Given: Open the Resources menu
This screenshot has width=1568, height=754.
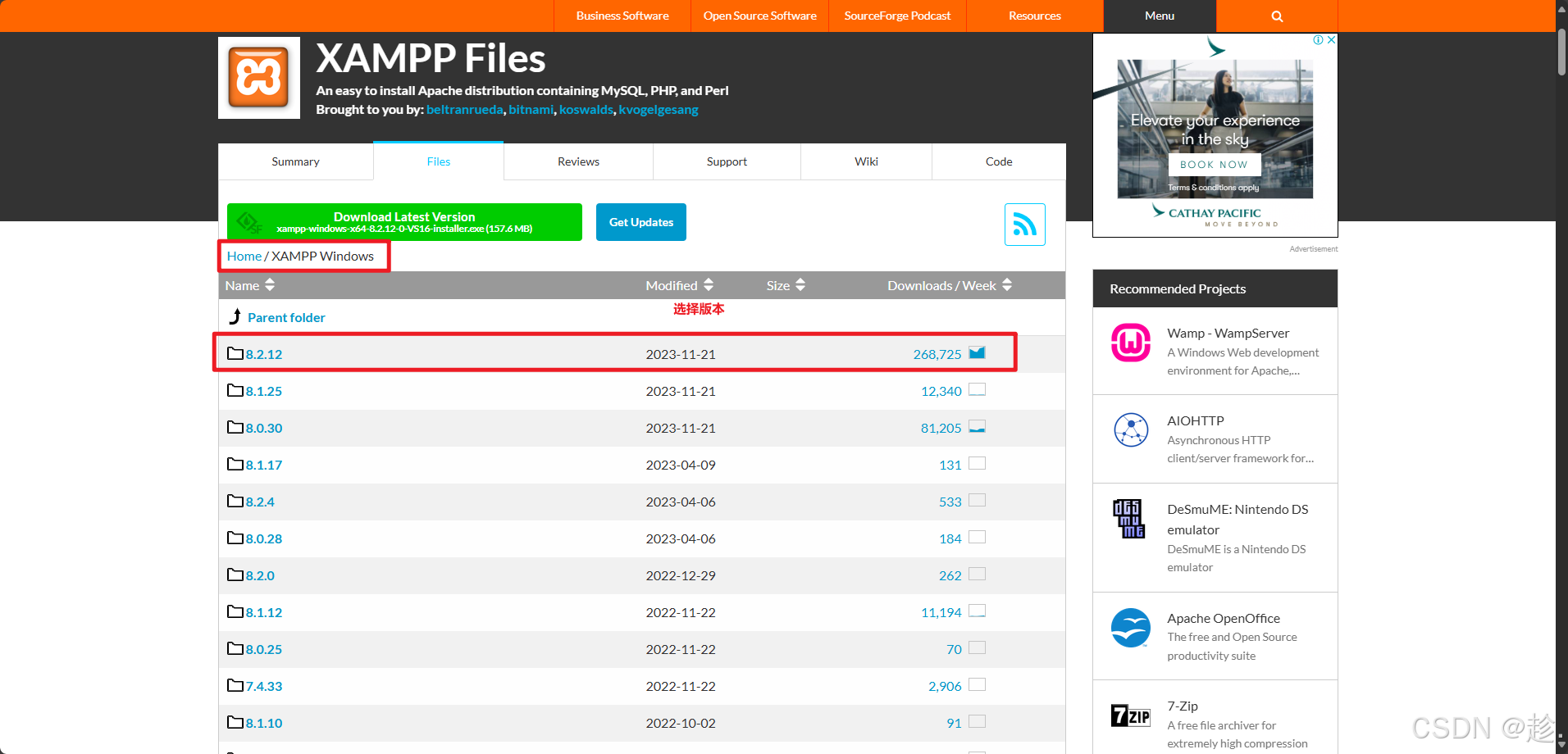Looking at the screenshot, I should click(x=1035, y=16).
